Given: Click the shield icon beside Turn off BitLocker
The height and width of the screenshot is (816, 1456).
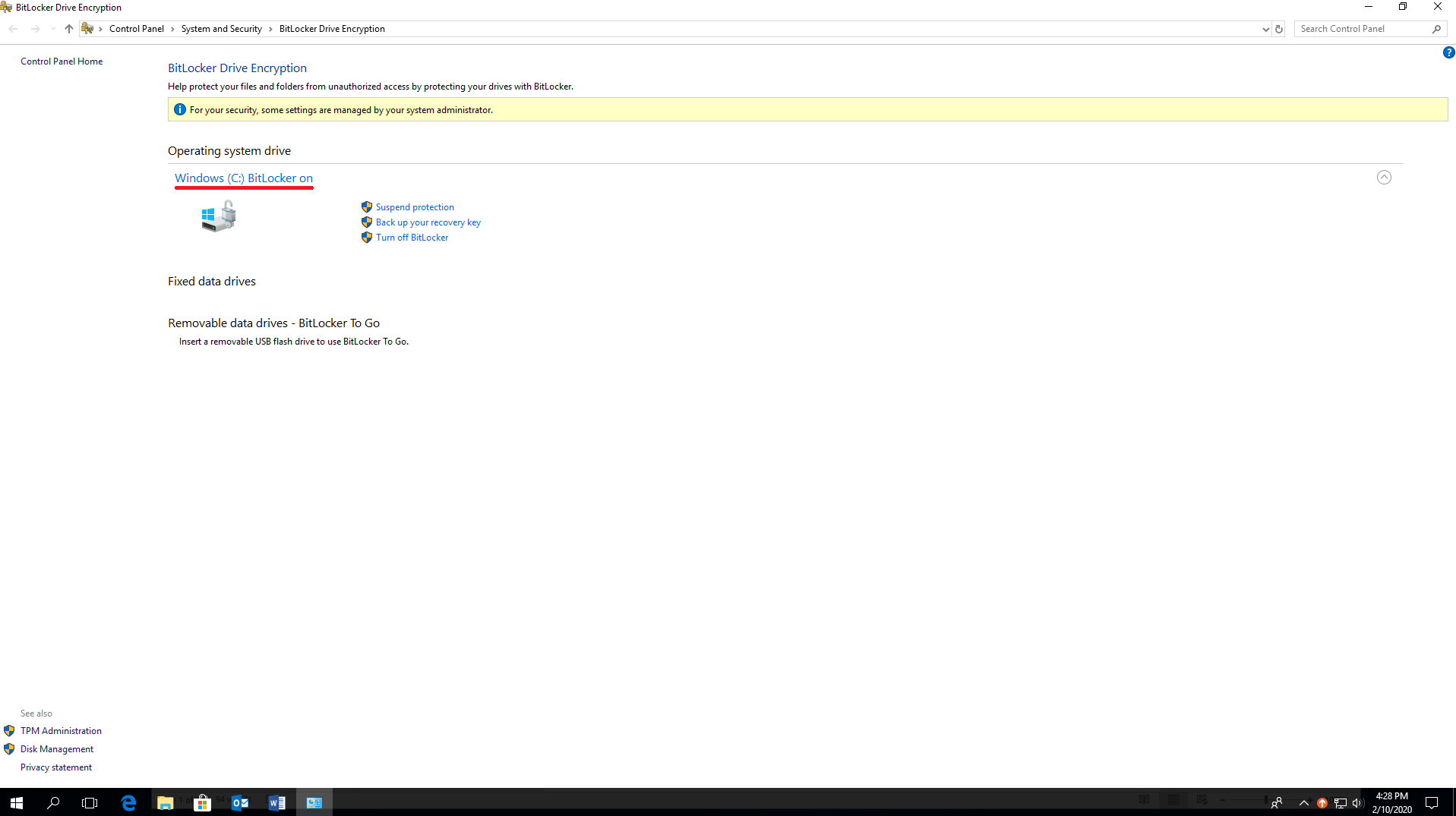Looking at the screenshot, I should (x=367, y=237).
